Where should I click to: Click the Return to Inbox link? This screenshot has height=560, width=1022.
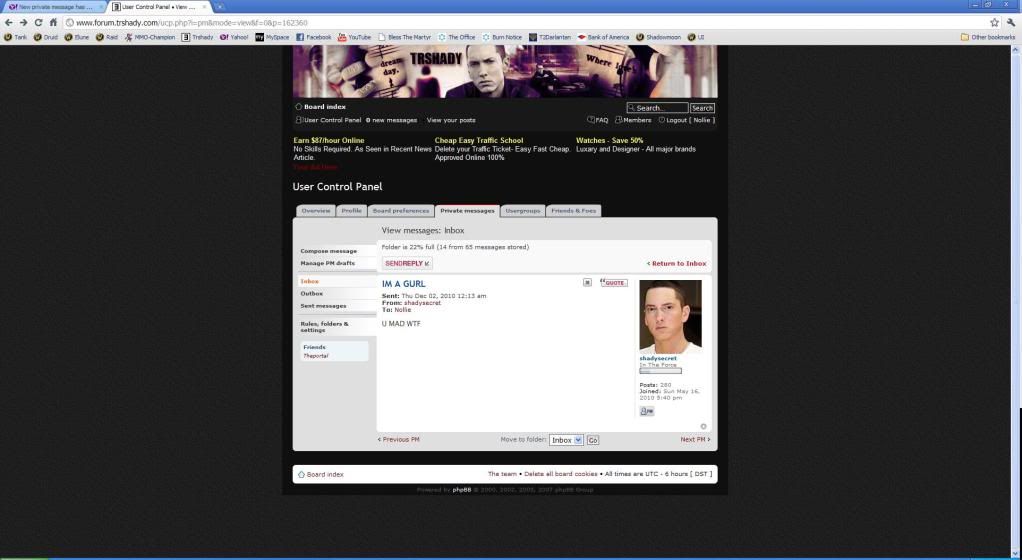(x=677, y=263)
